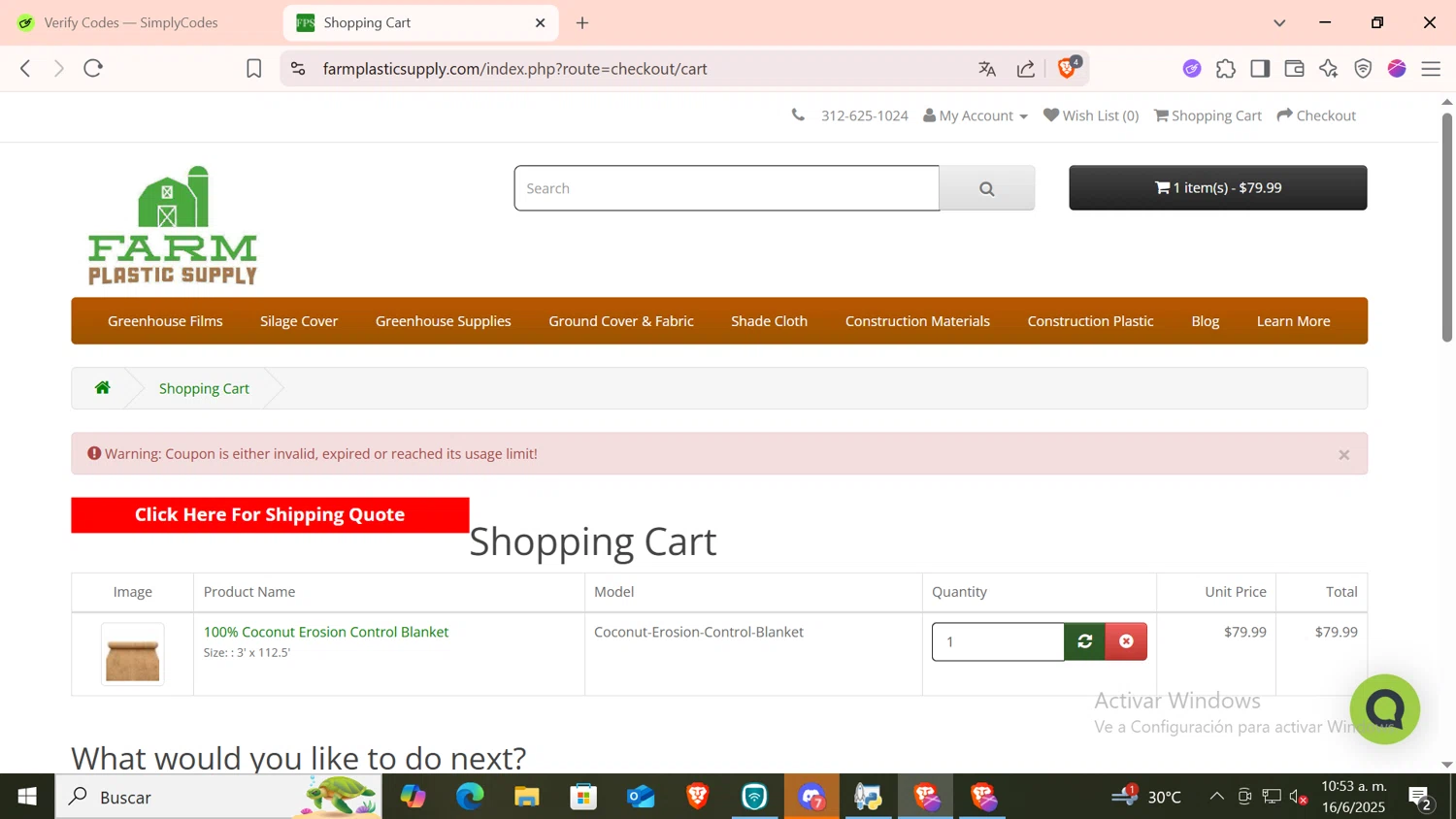The width and height of the screenshot is (1456, 819).
Task: Click the translate page icon
Action: (x=987, y=69)
